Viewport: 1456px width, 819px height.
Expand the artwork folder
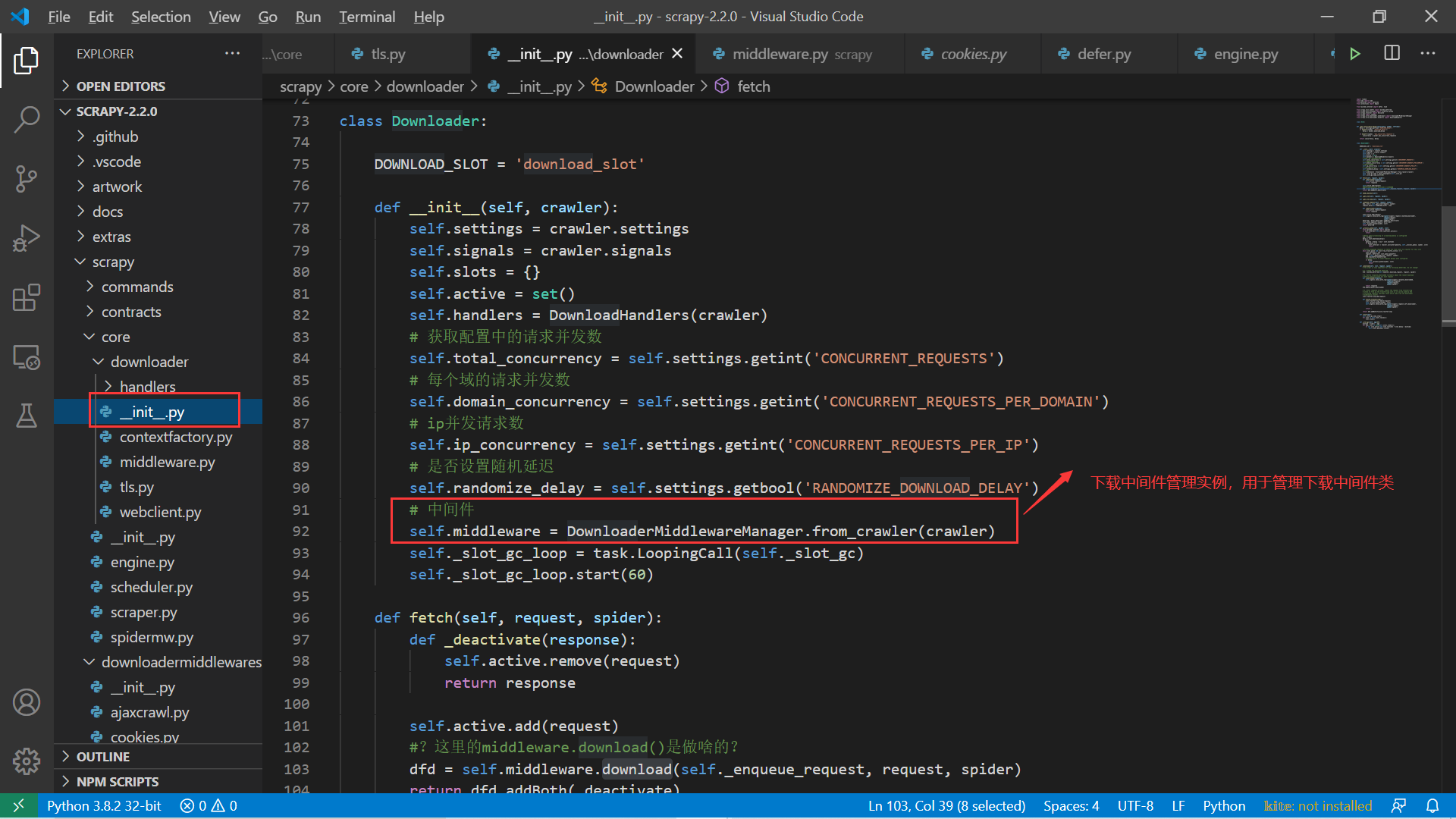tap(158, 187)
